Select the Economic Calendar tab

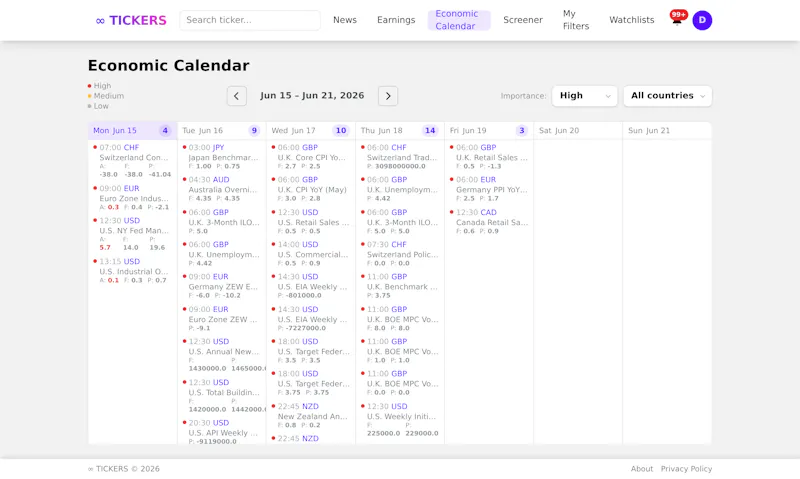coord(459,20)
